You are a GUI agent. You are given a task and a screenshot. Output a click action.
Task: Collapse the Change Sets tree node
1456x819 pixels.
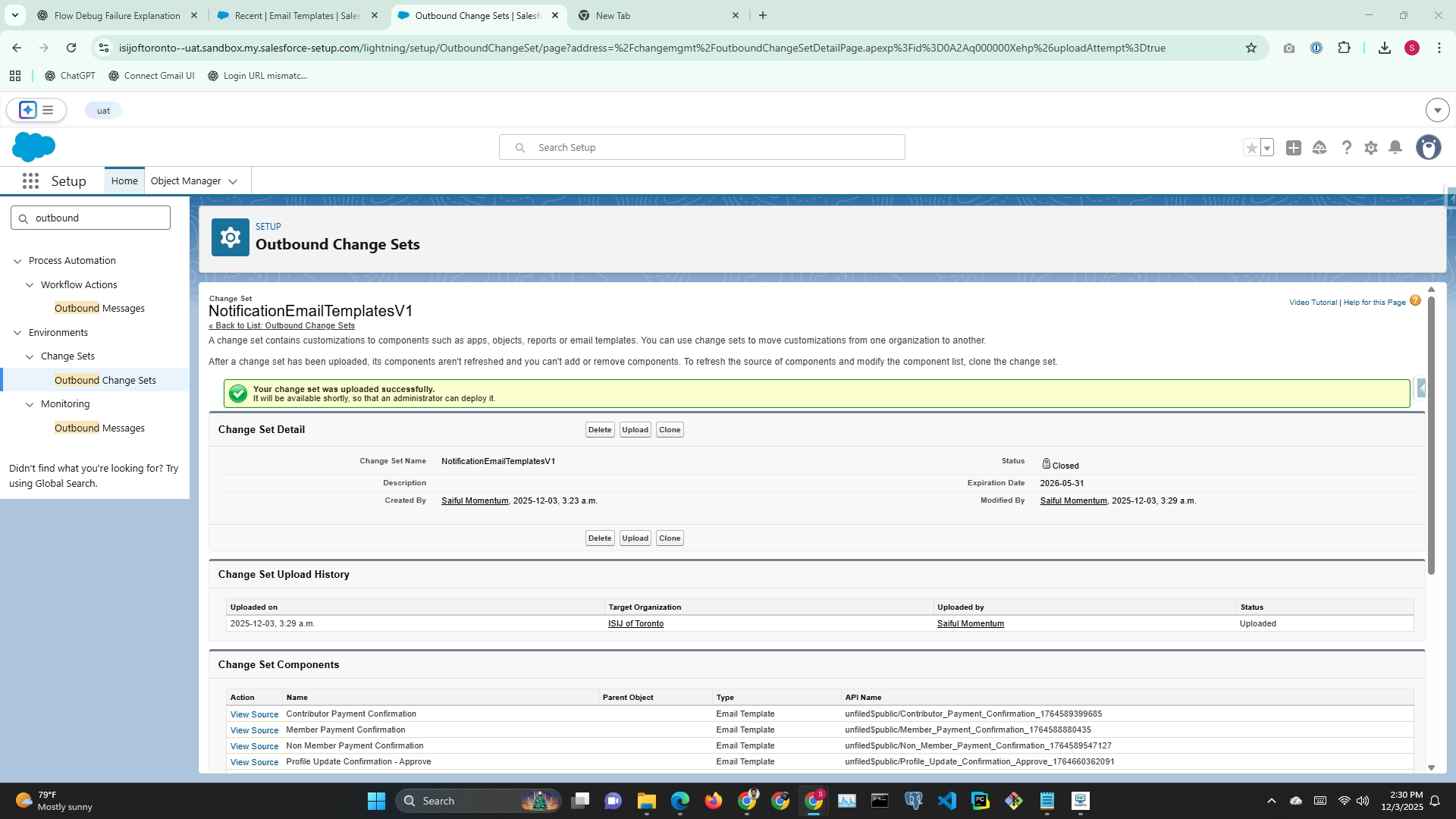click(x=30, y=356)
